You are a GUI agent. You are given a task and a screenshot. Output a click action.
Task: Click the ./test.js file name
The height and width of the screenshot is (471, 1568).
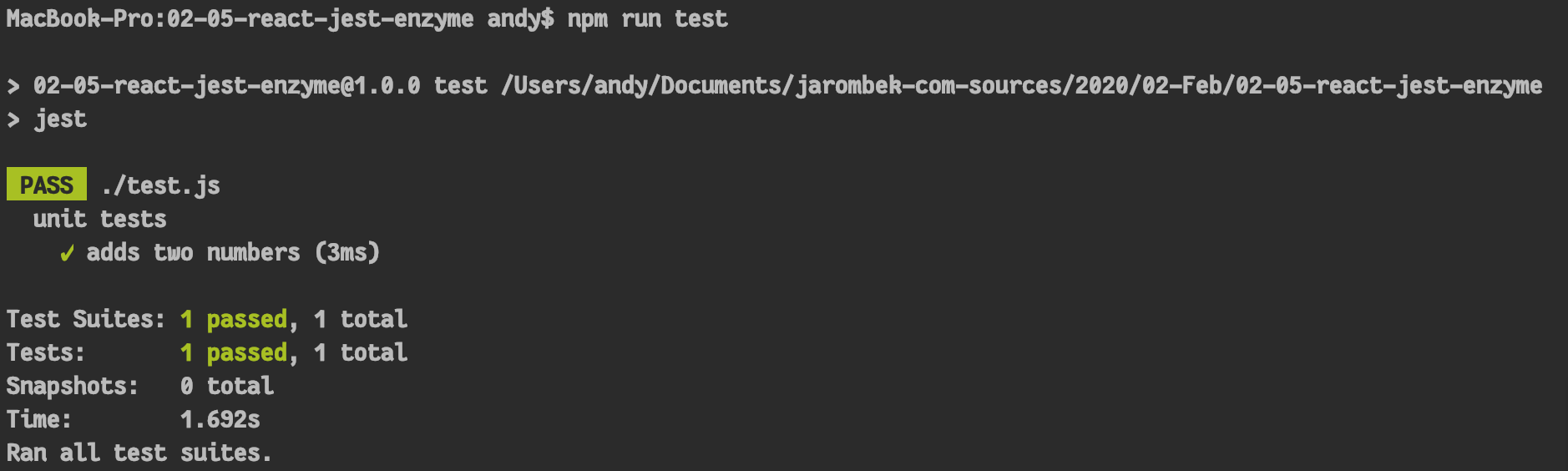coord(161,185)
